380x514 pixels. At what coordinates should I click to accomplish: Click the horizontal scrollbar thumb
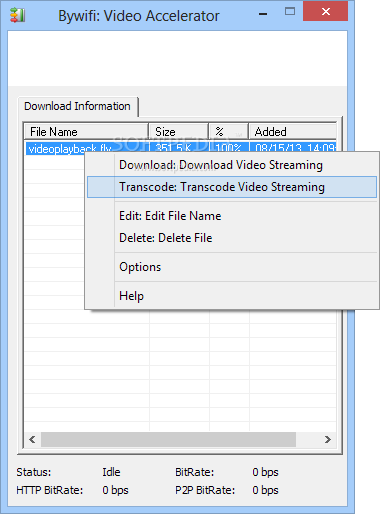coord(168,439)
